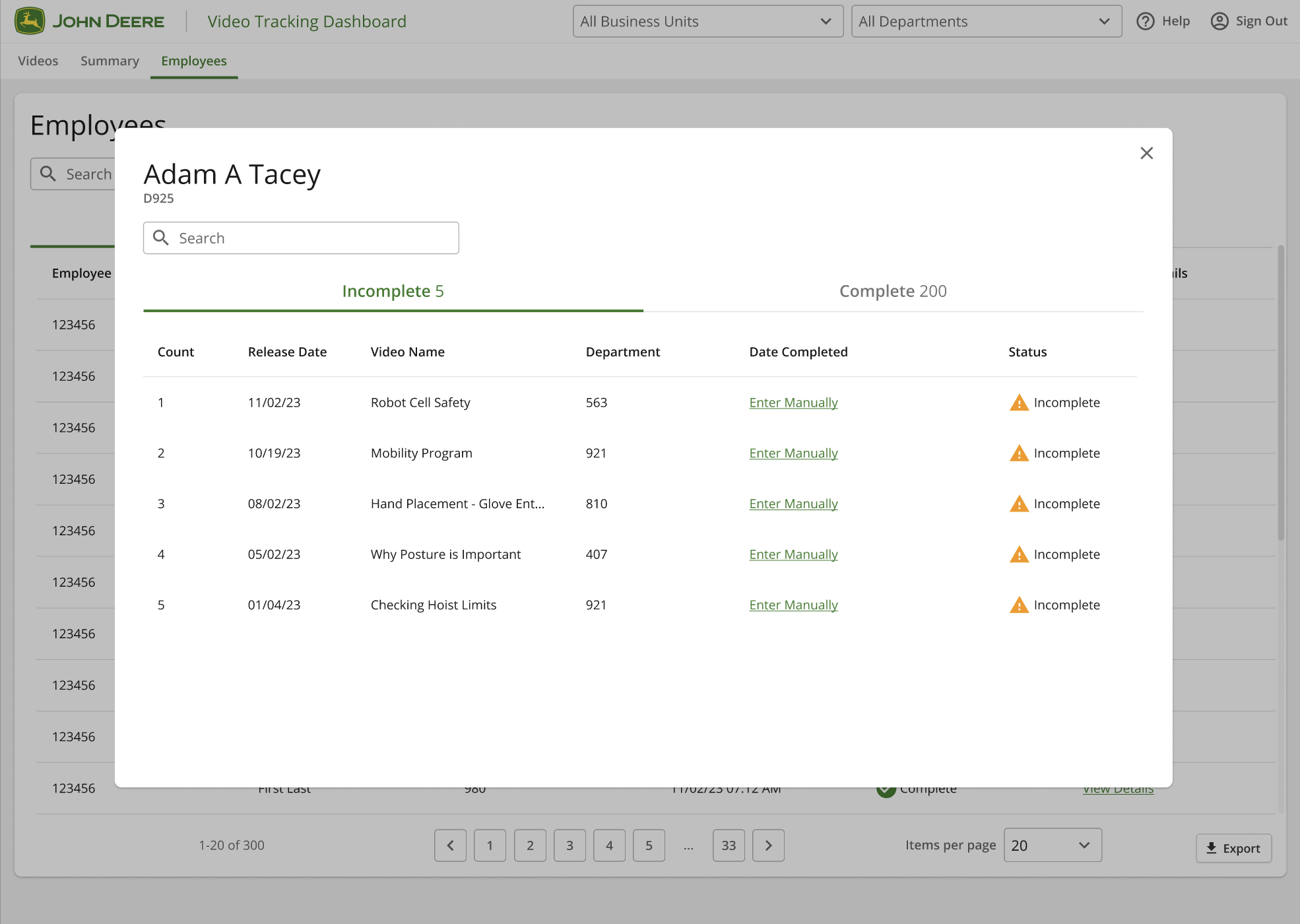The width and height of the screenshot is (1300, 924).
Task: Click department number 407
Action: 597,554
